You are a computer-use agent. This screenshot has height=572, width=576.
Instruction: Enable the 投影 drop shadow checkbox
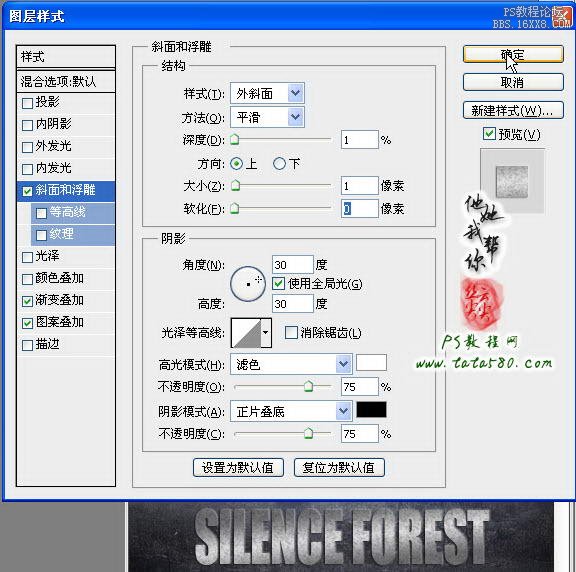(x=27, y=103)
